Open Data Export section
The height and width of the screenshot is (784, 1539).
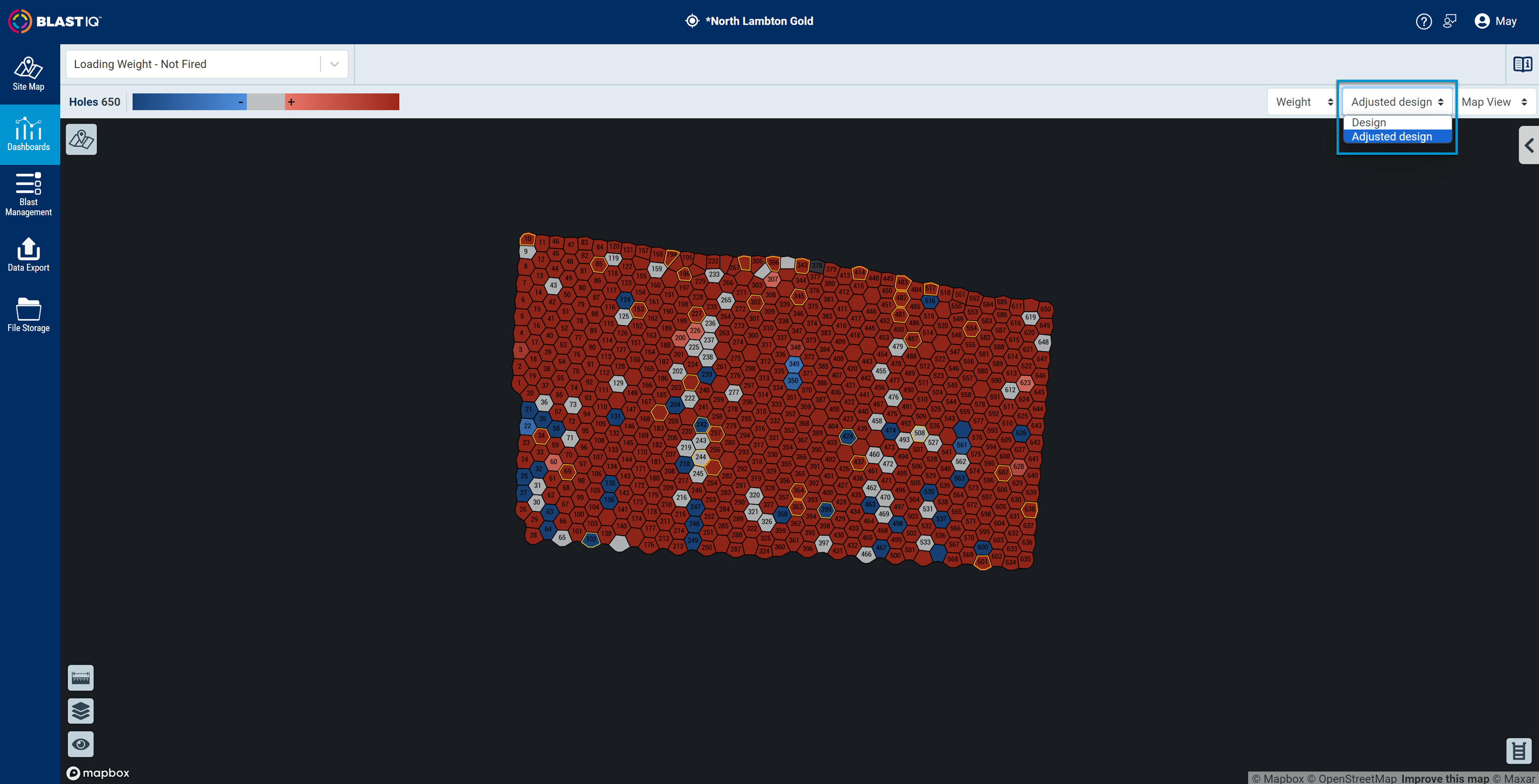click(29, 255)
